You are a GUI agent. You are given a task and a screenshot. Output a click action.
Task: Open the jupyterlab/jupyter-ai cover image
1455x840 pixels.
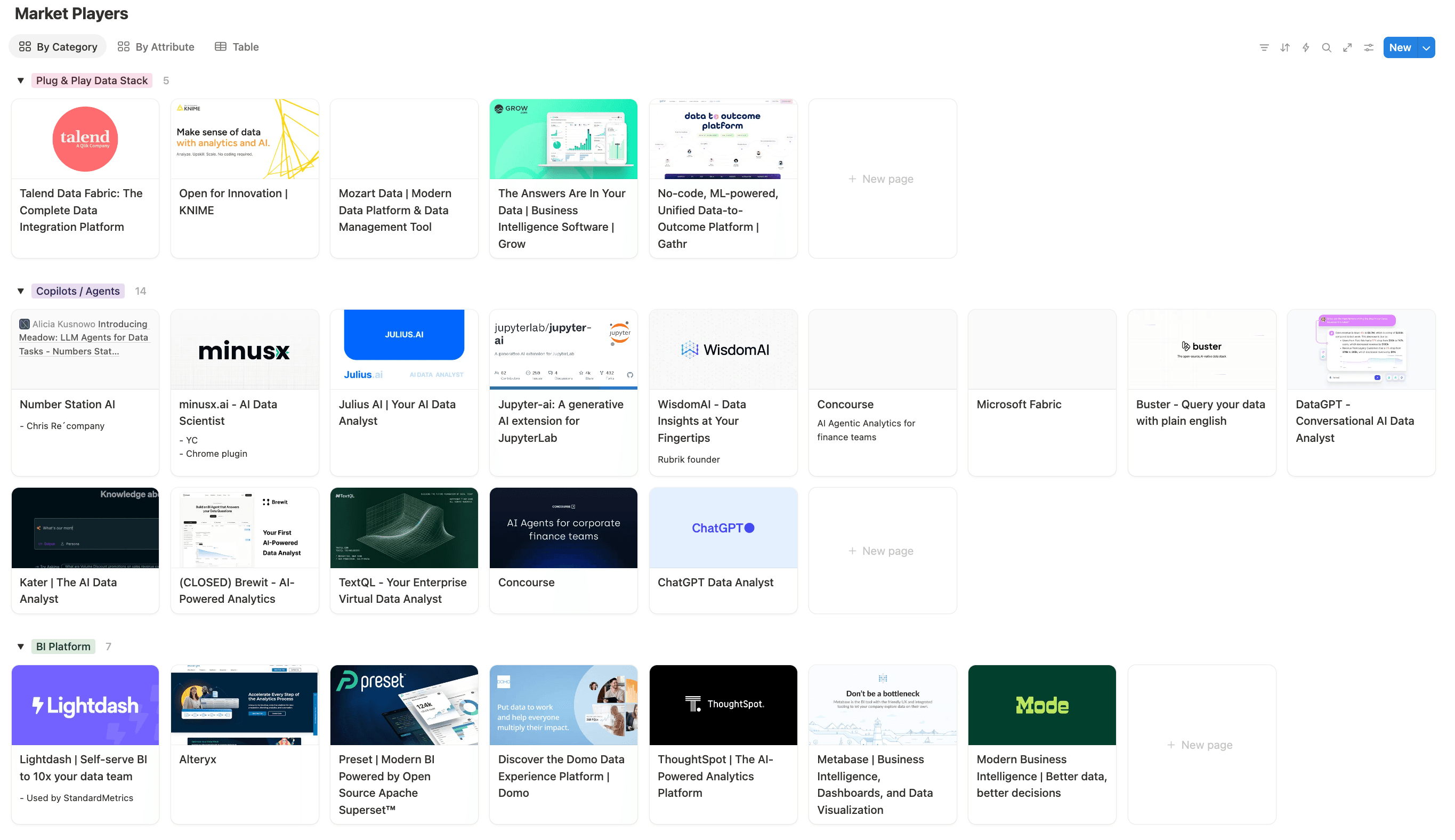tap(563, 350)
